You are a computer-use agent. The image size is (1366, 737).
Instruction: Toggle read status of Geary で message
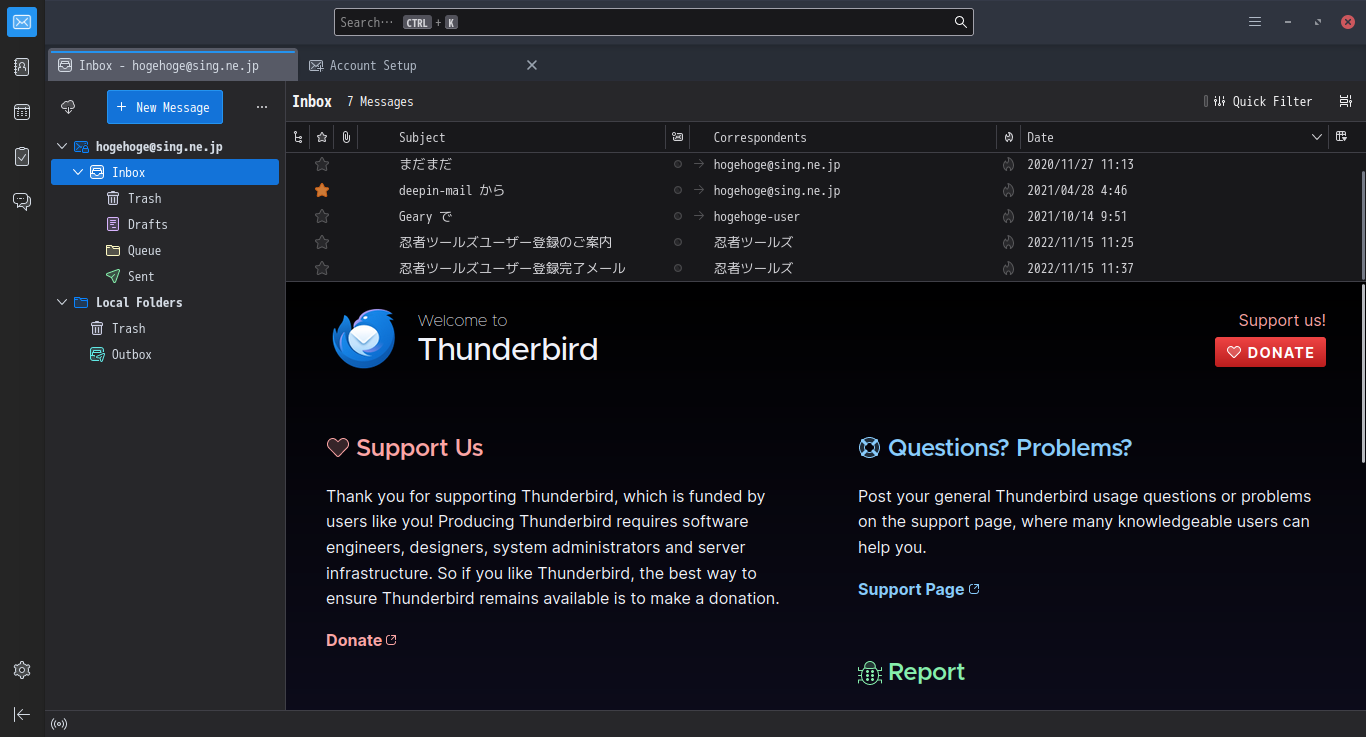(x=678, y=216)
